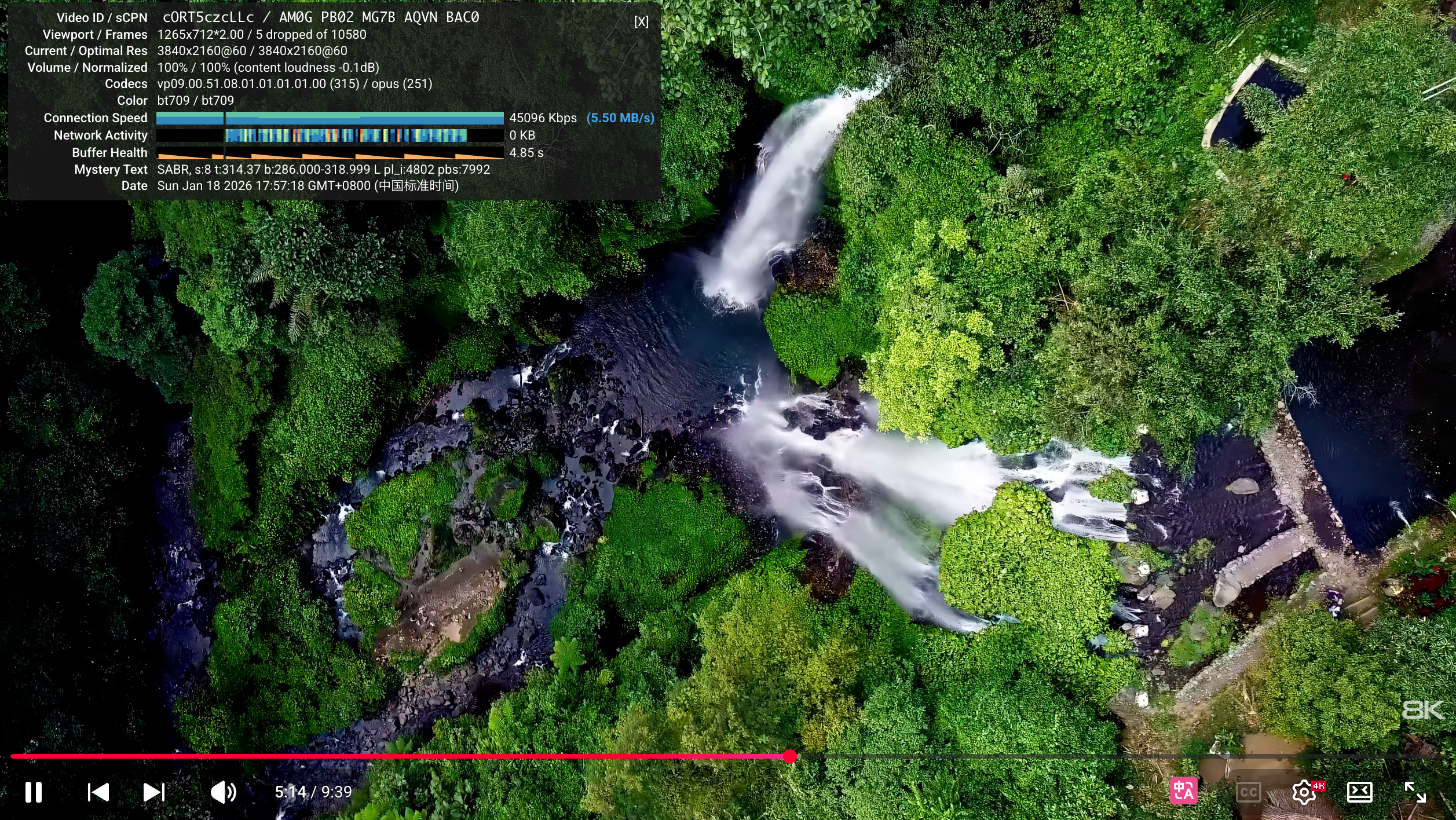Click the red progress bar scrubber handle

coord(790,756)
